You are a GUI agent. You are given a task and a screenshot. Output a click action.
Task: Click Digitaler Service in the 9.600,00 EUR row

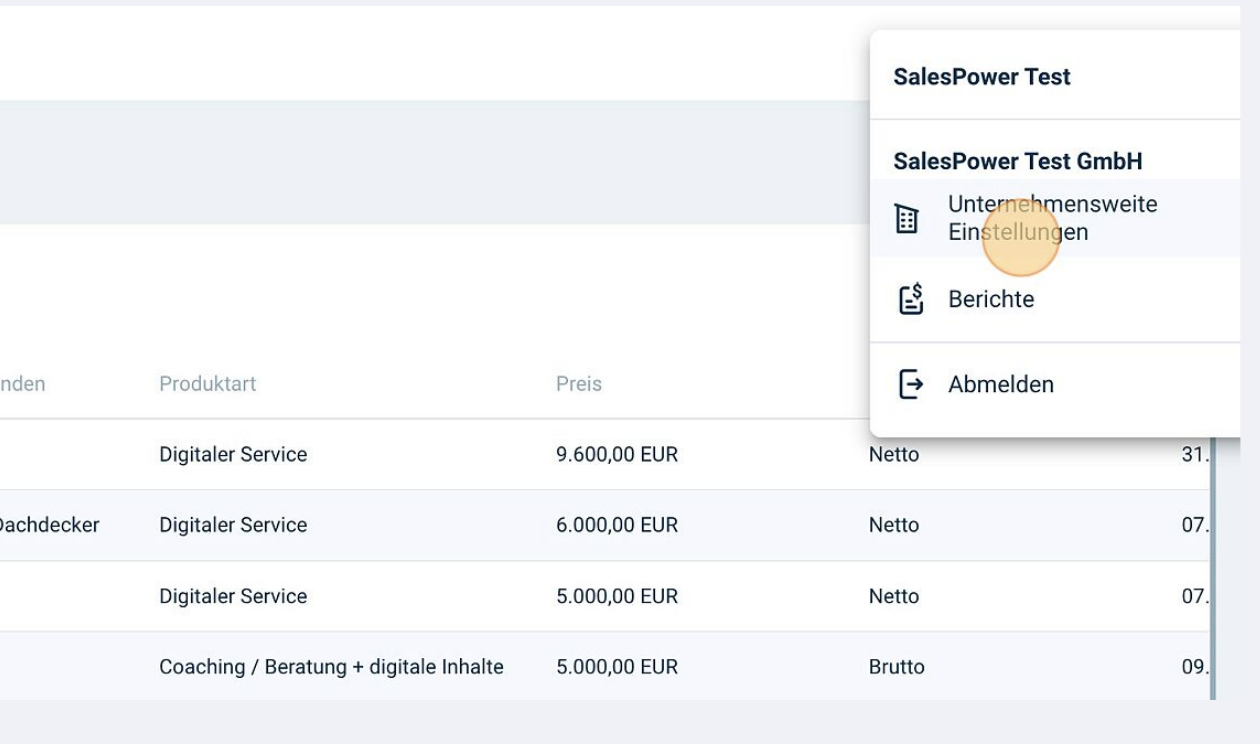click(233, 455)
